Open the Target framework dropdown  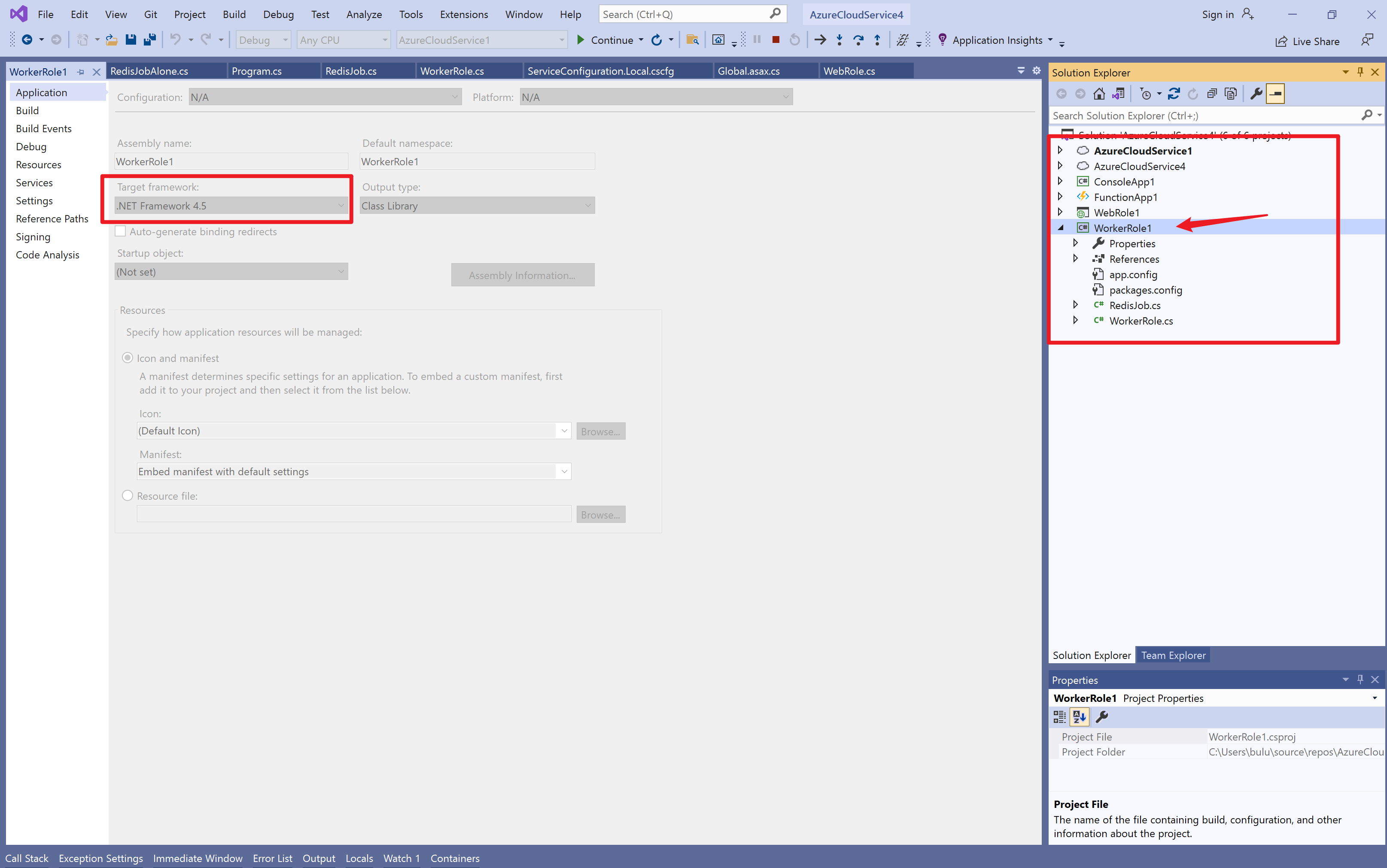(231, 206)
